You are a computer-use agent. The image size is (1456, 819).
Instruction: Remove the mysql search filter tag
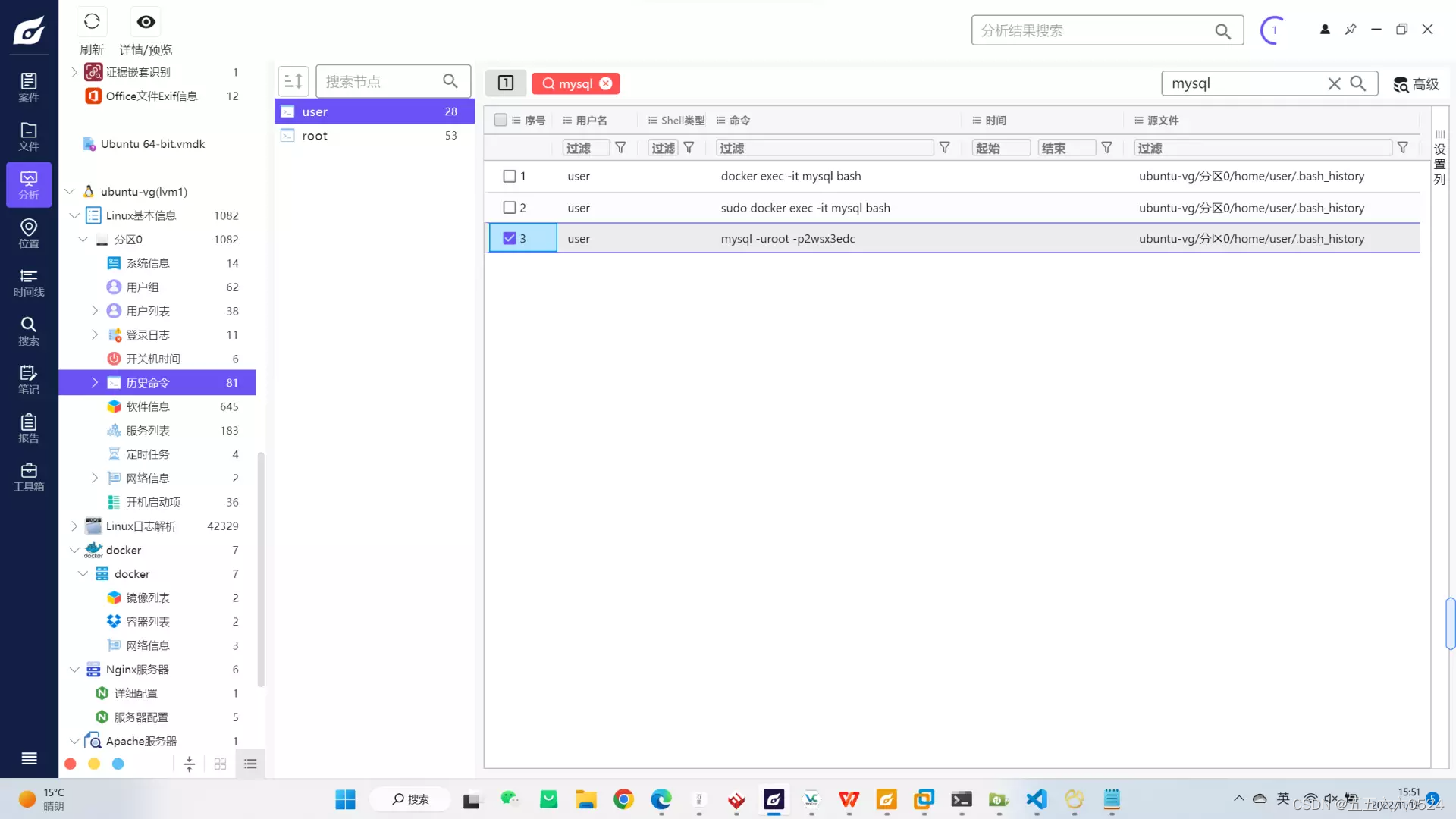606,83
